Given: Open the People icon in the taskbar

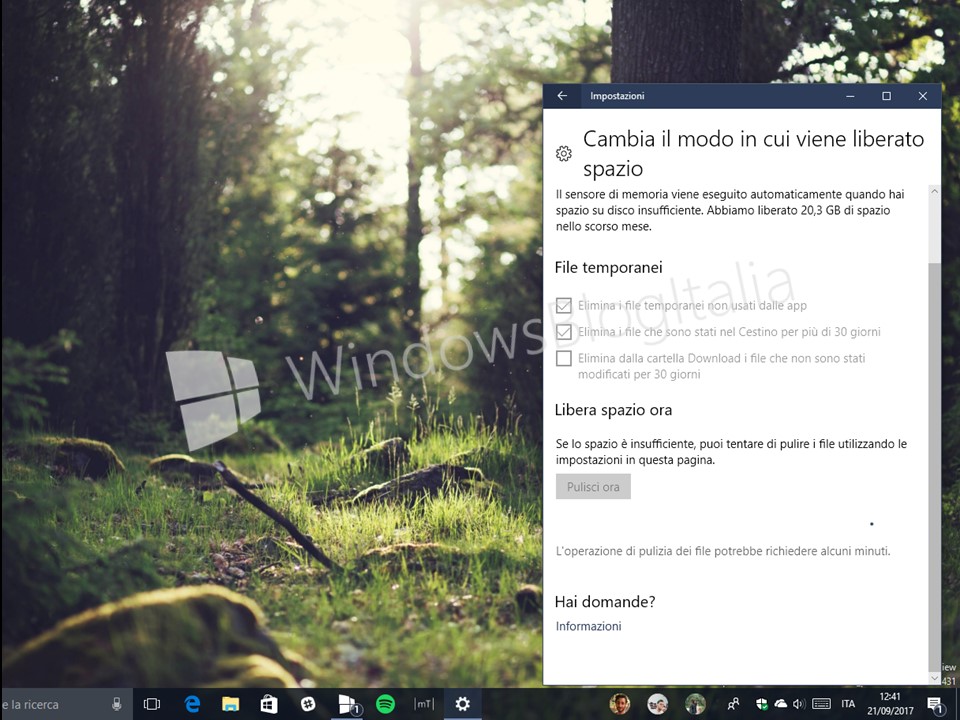Looking at the screenshot, I should coord(734,704).
